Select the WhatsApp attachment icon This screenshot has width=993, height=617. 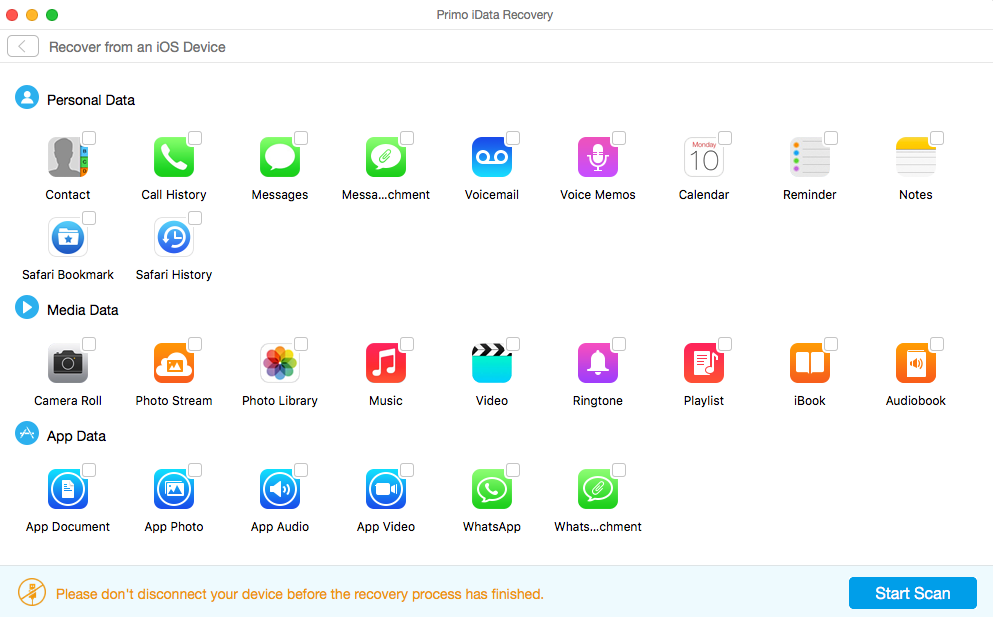(597, 489)
